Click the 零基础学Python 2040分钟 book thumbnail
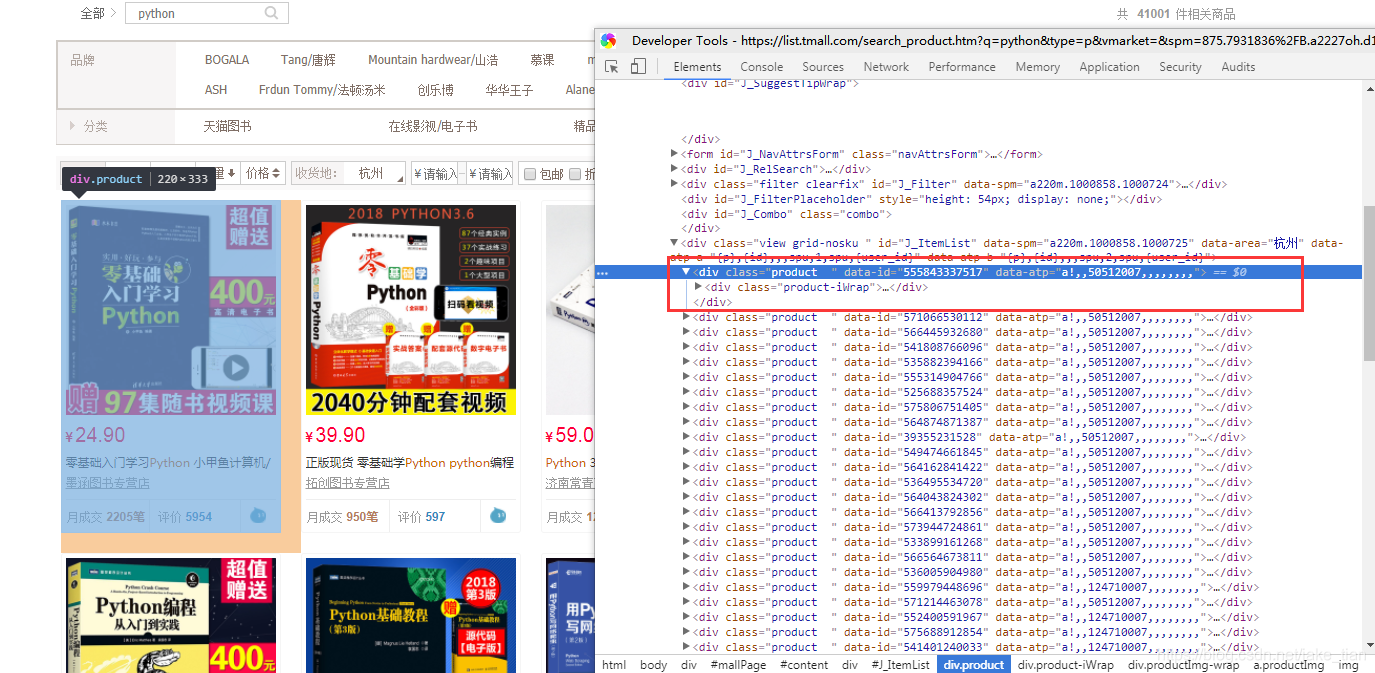 coord(411,310)
